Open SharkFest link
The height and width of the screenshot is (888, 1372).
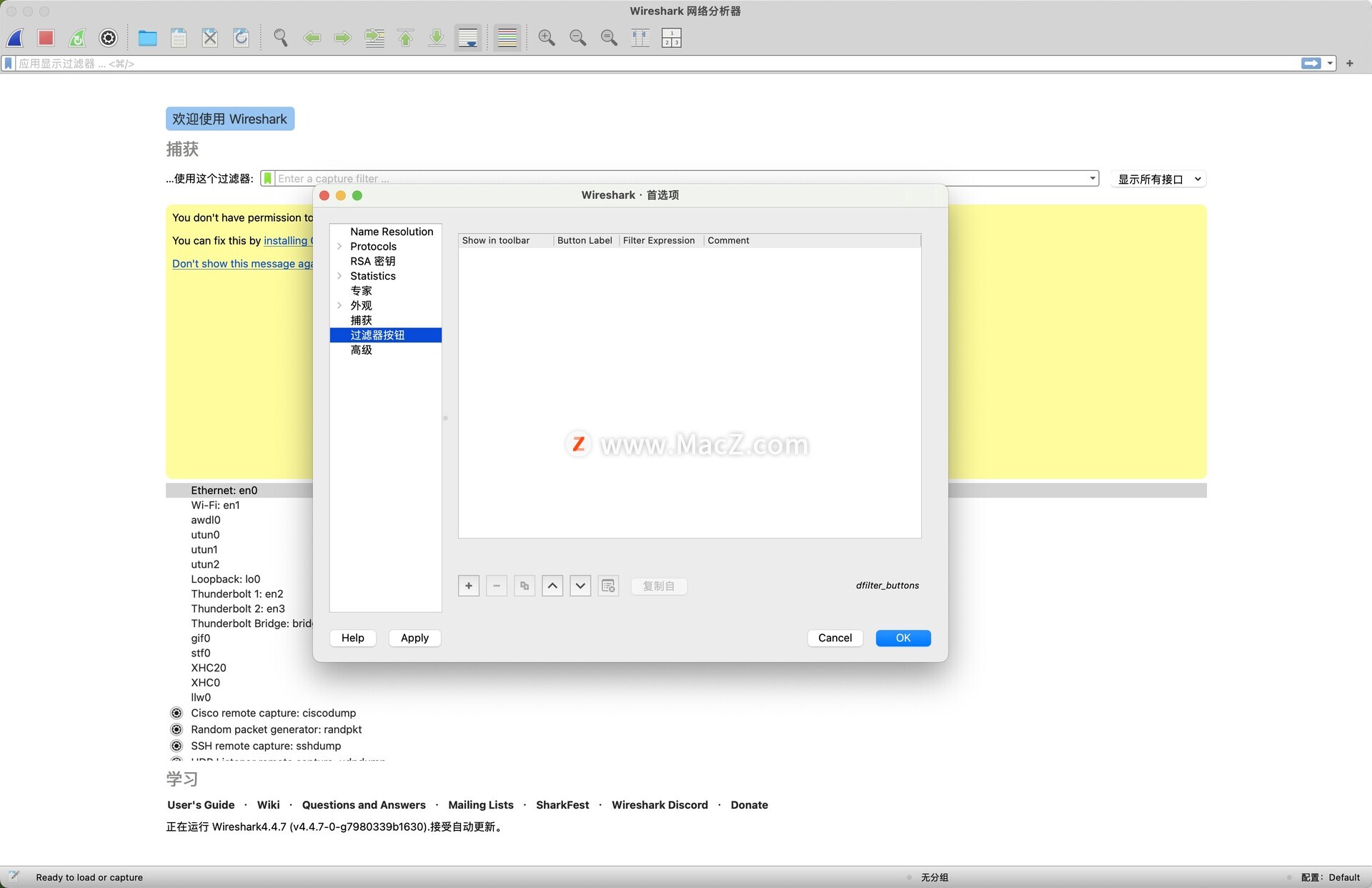pyautogui.click(x=562, y=805)
